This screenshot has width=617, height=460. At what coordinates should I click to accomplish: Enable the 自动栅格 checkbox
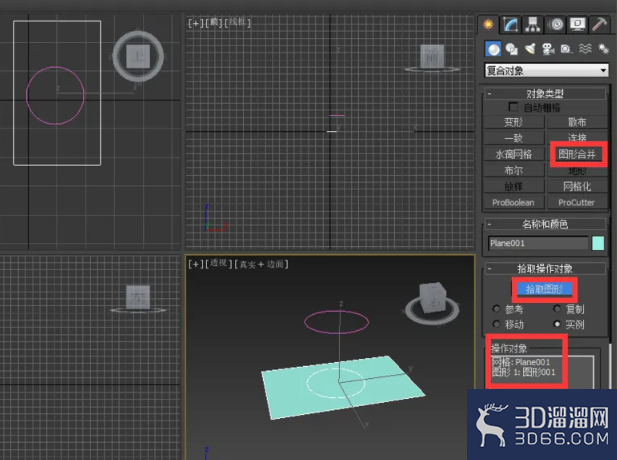coord(513,107)
